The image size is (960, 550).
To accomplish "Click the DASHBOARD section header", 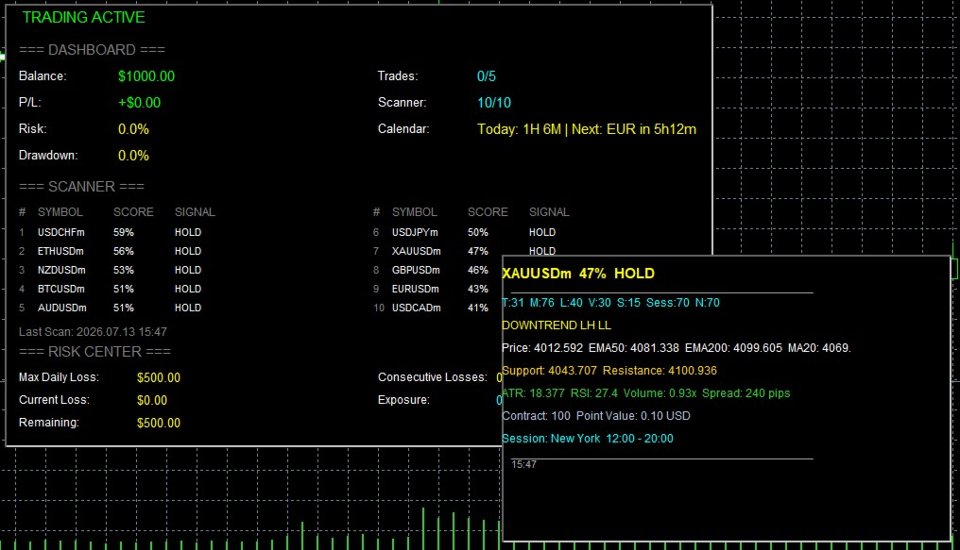I will coord(92,50).
